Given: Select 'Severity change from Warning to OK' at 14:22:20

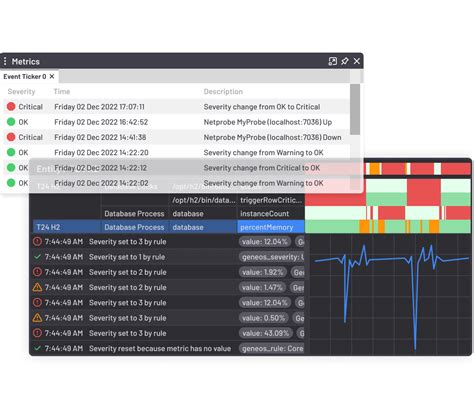Looking at the screenshot, I should coord(263,153).
